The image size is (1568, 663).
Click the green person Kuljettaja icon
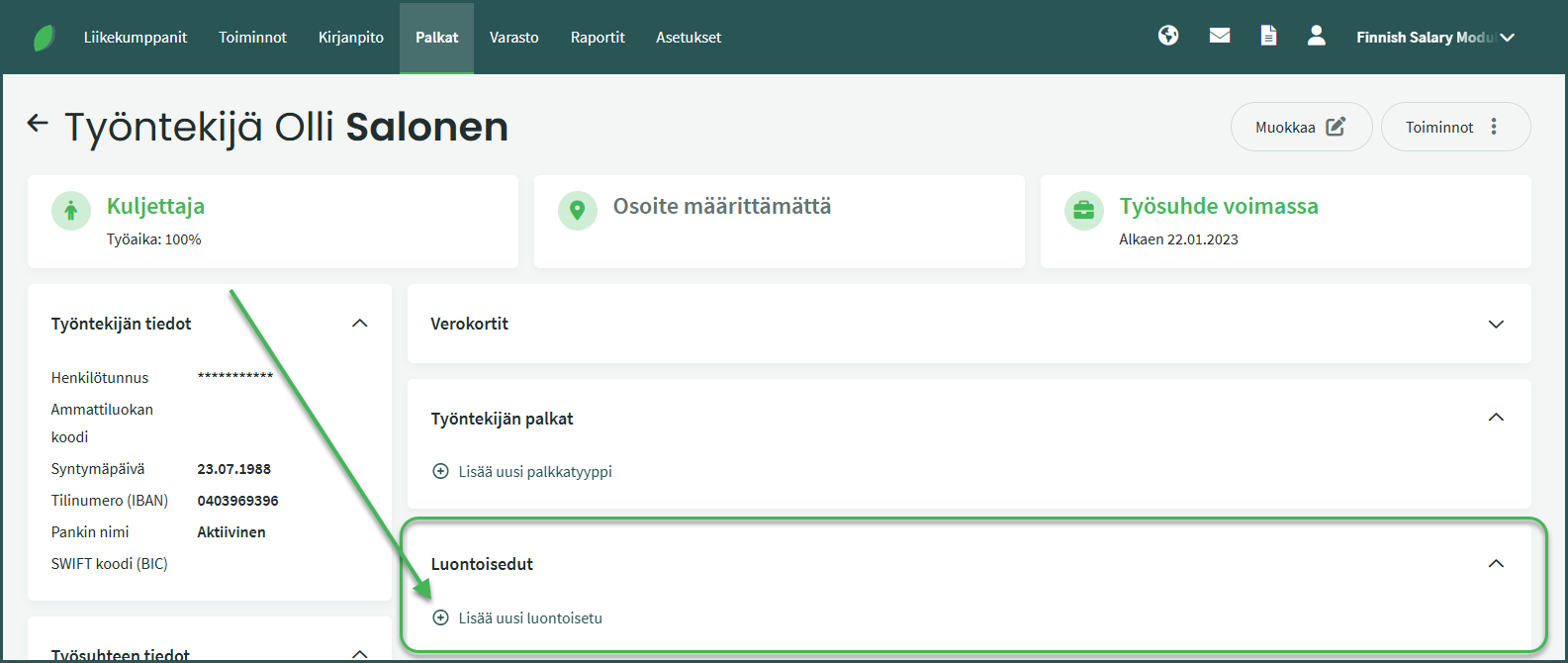pos(71,211)
